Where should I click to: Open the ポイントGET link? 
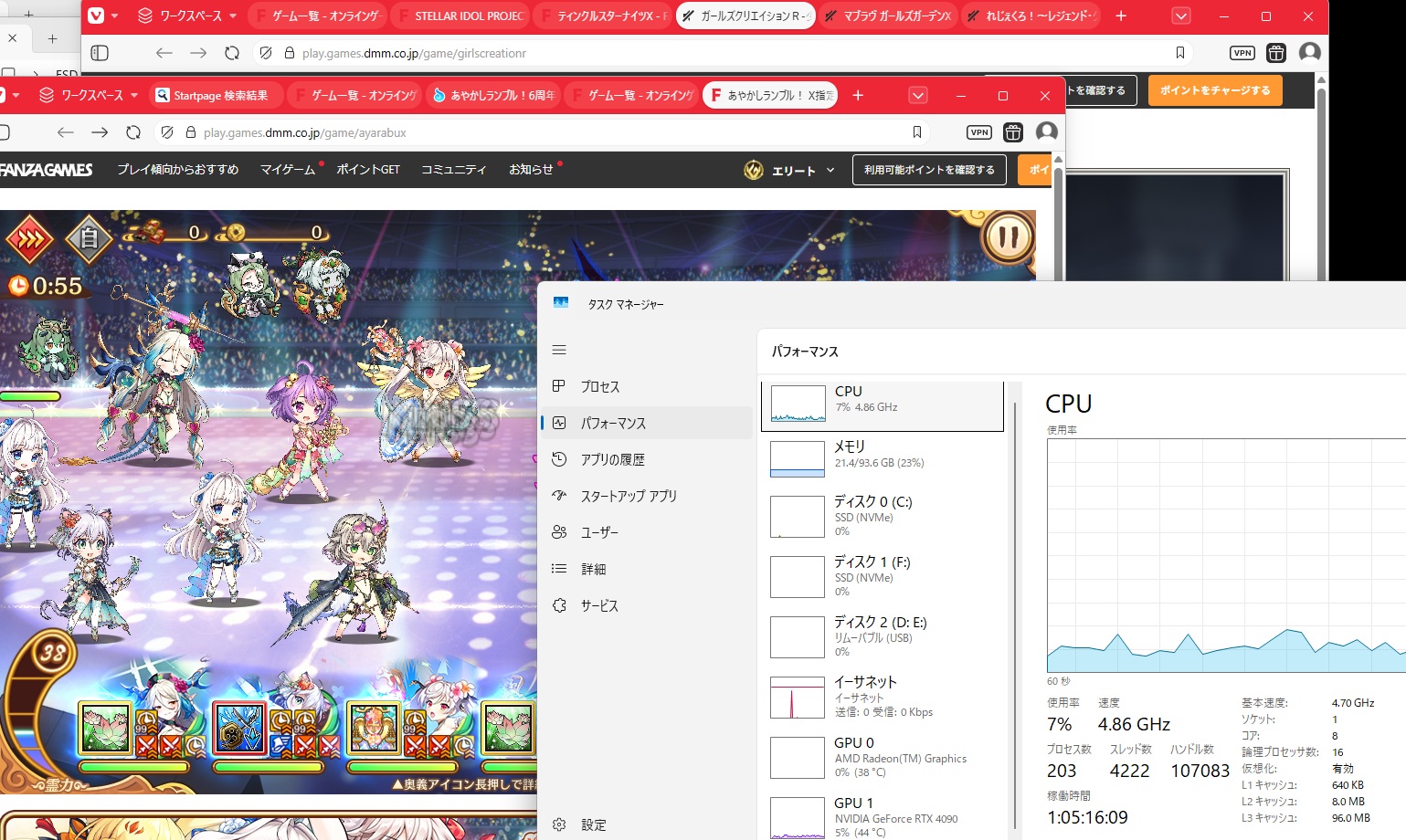(x=368, y=170)
